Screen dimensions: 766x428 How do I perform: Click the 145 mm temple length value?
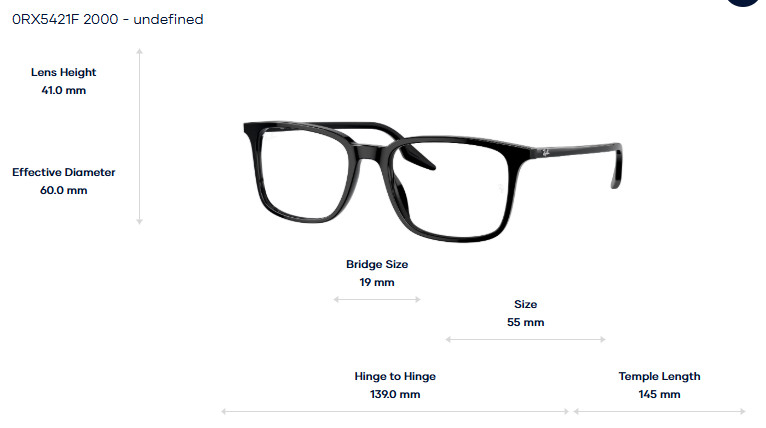point(659,394)
